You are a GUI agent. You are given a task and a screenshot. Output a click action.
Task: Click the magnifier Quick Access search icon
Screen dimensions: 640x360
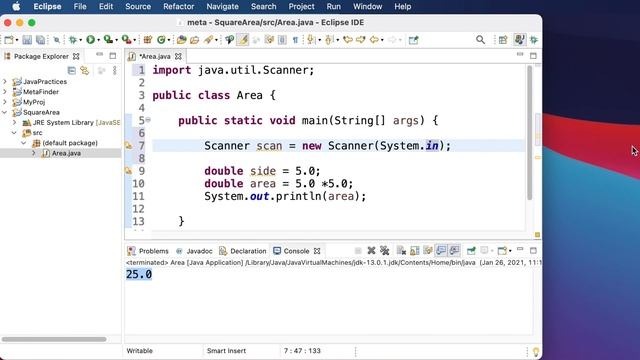480,40
